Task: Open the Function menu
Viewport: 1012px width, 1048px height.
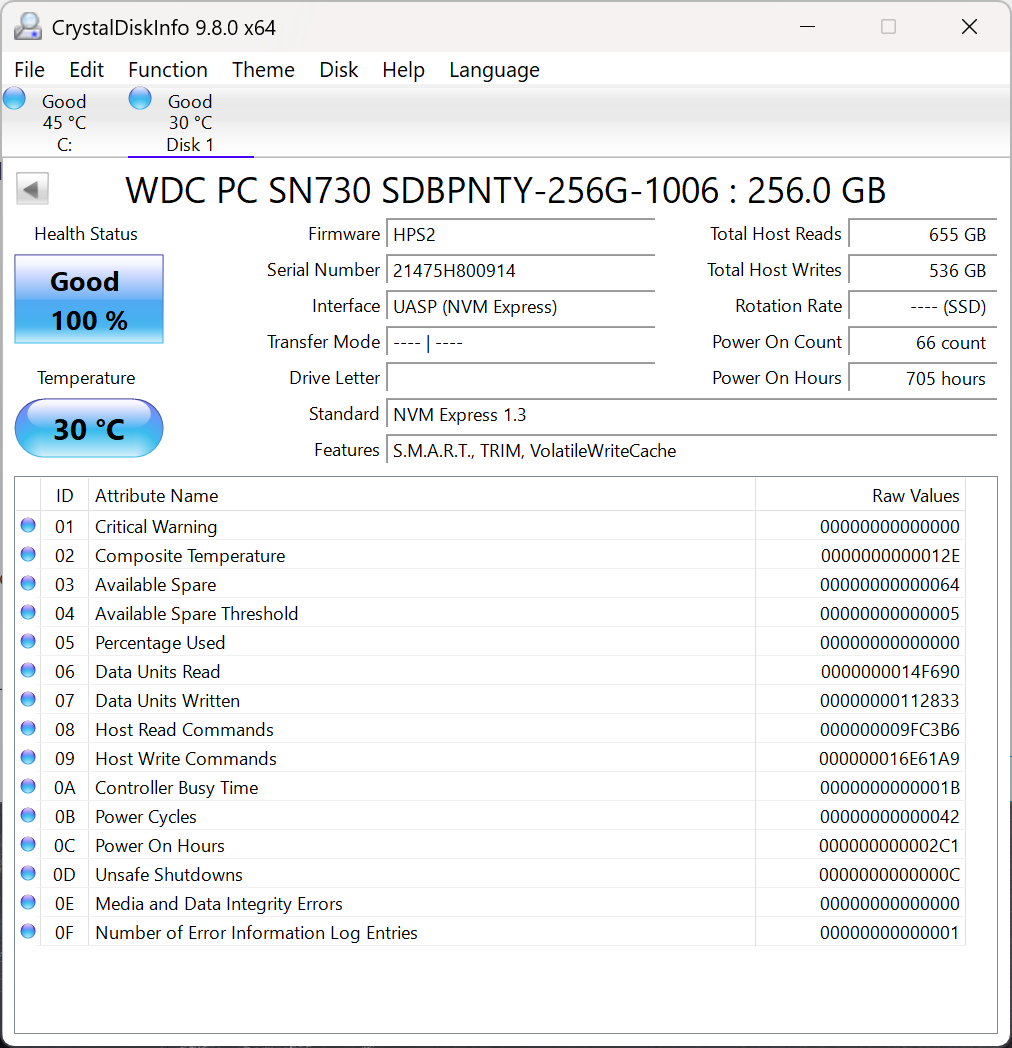Action: (x=168, y=70)
